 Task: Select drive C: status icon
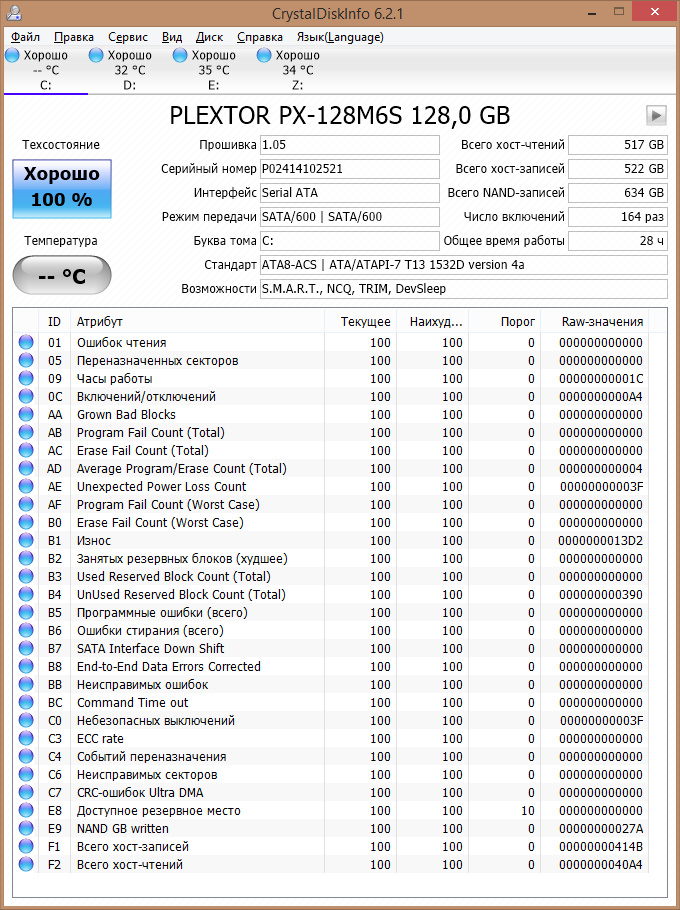12,55
